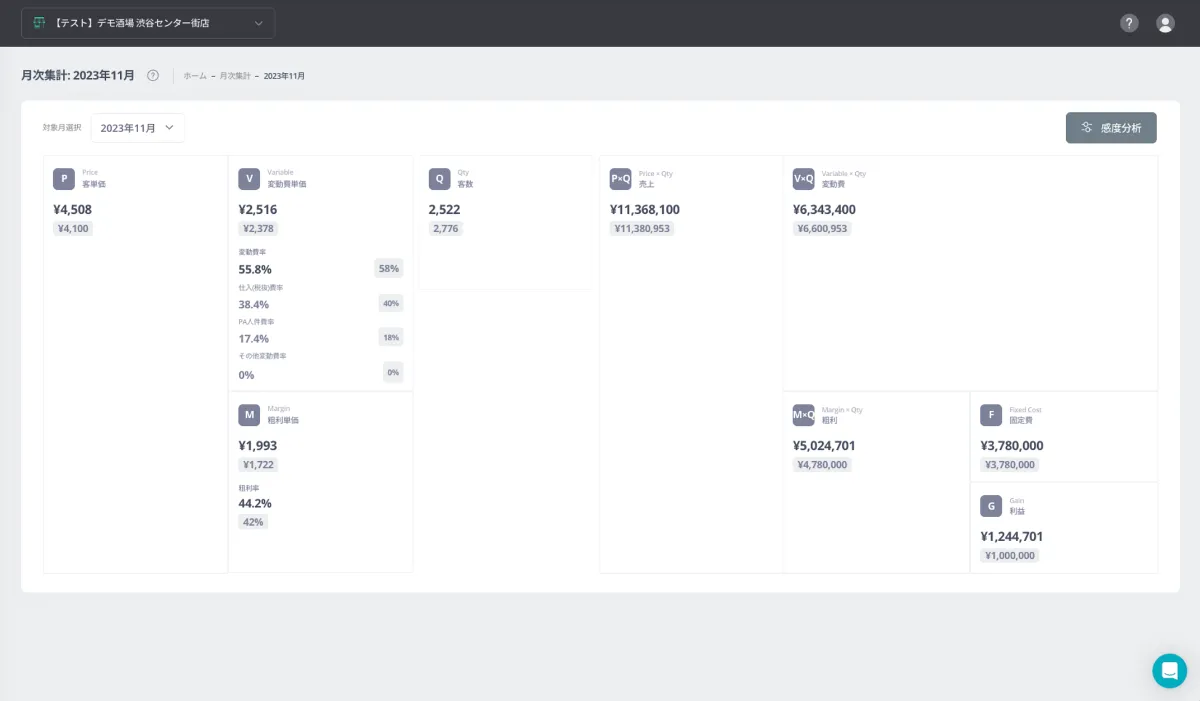This screenshot has width=1200, height=701.
Task: Click the P×Q sales badge icon
Action: pyautogui.click(x=620, y=179)
